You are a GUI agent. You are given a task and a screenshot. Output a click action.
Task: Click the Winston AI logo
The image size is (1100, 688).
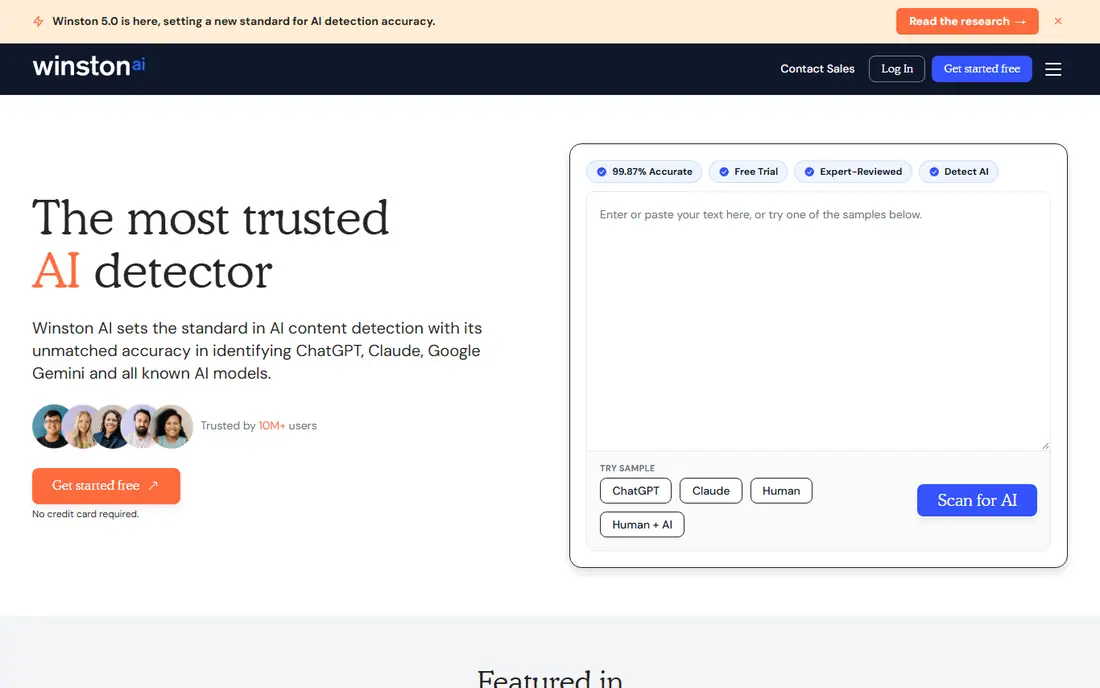click(88, 66)
